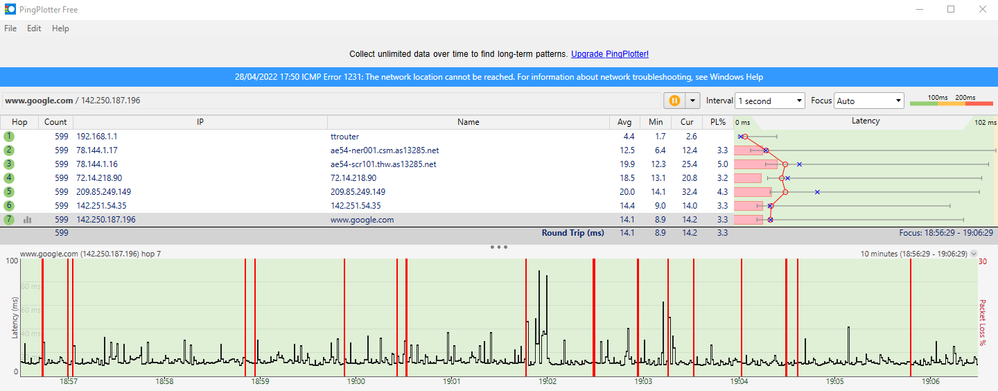Click the red packet loss bar near 19:00
This screenshot has height=391, width=998.
coord(344,318)
